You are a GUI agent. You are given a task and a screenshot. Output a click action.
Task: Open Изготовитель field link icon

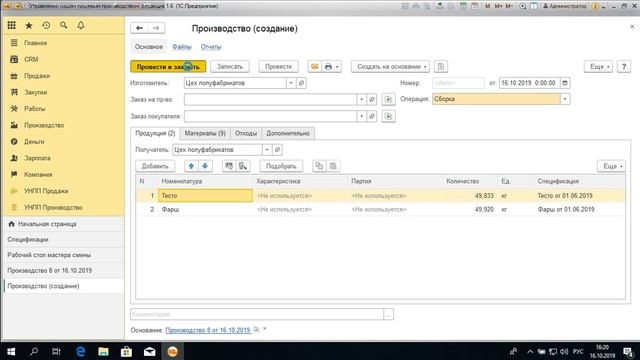(x=301, y=83)
